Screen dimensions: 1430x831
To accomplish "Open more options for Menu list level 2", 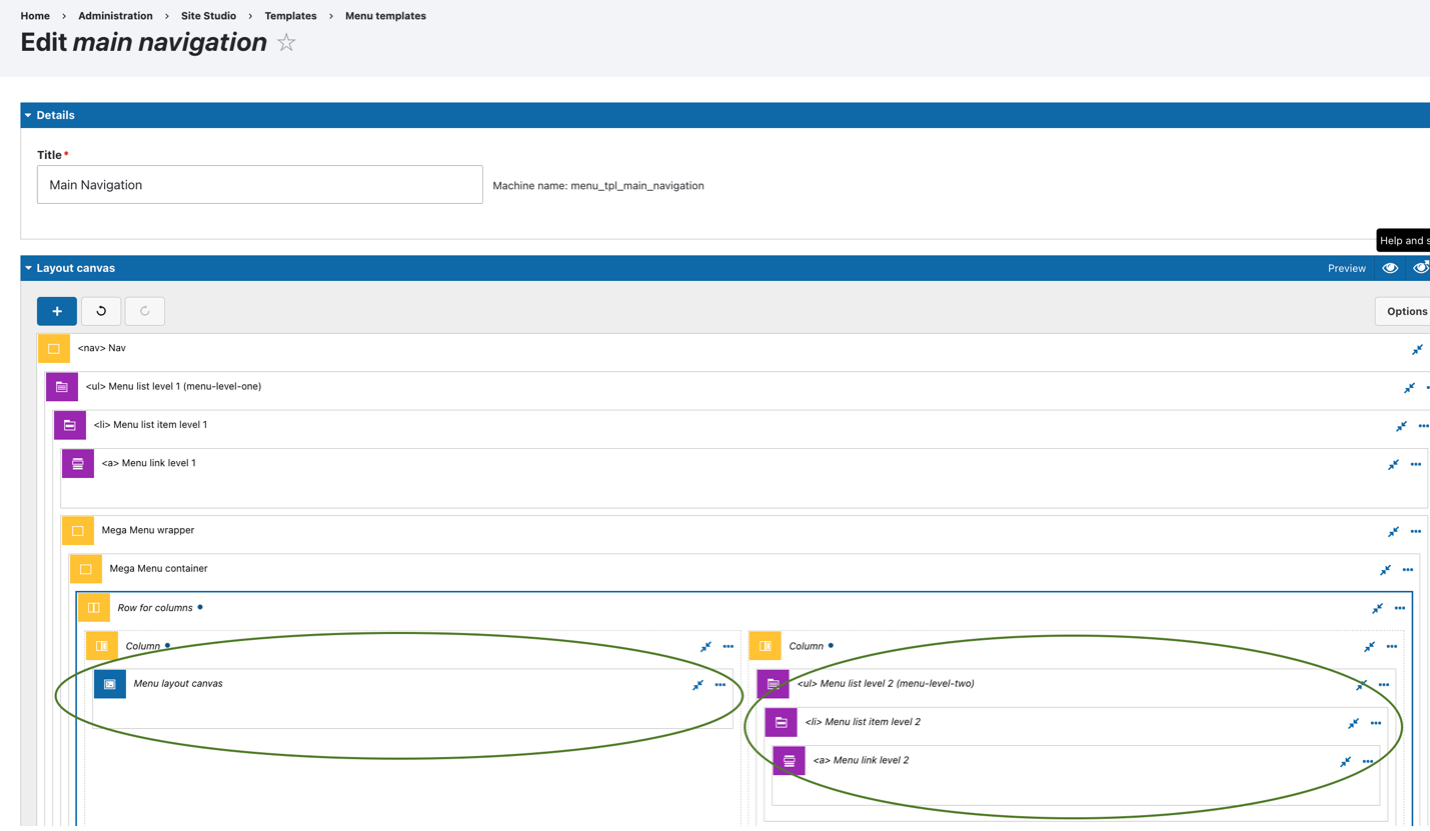I will pyautogui.click(x=1383, y=685).
